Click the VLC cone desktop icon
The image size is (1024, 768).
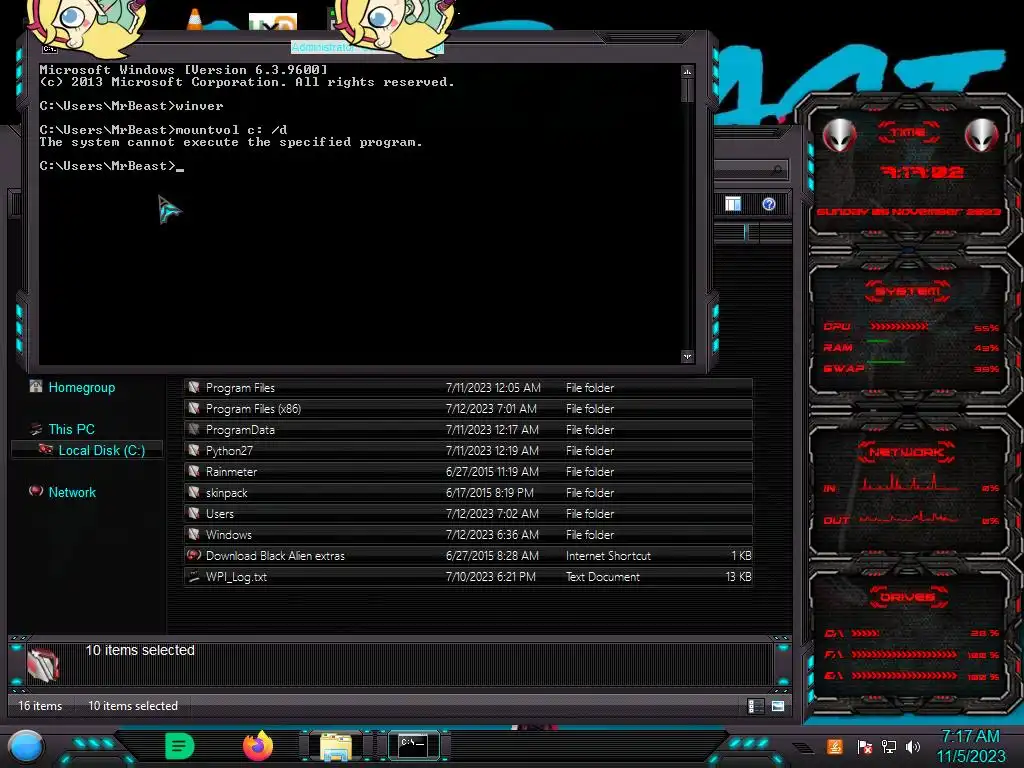[x=194, y=19]
